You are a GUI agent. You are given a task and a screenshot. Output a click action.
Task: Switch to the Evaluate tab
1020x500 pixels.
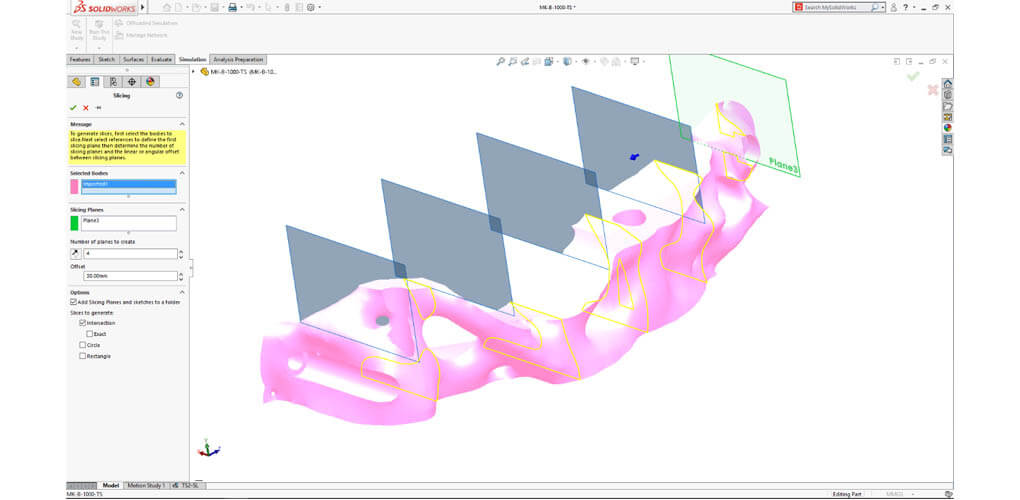point(161,60)
